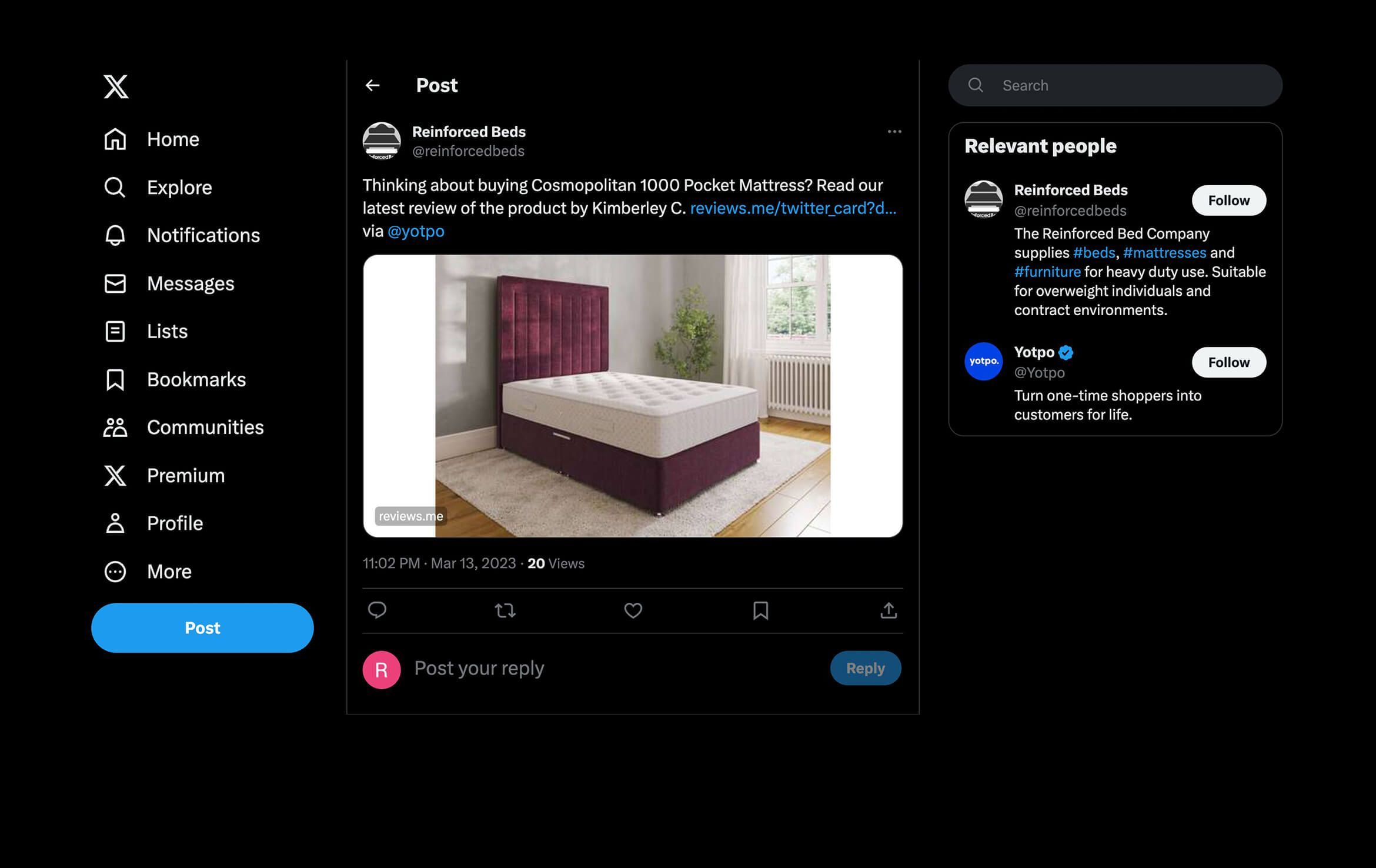
Task: Select the Bookmarks icon
Action: [x=115, y=379]
